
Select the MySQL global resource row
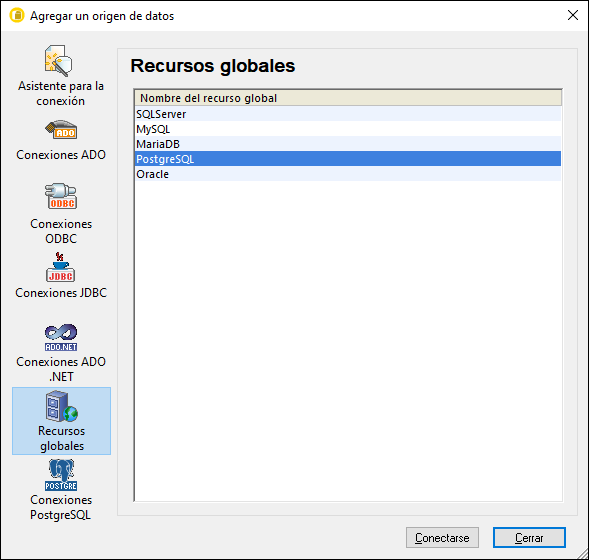348,129
